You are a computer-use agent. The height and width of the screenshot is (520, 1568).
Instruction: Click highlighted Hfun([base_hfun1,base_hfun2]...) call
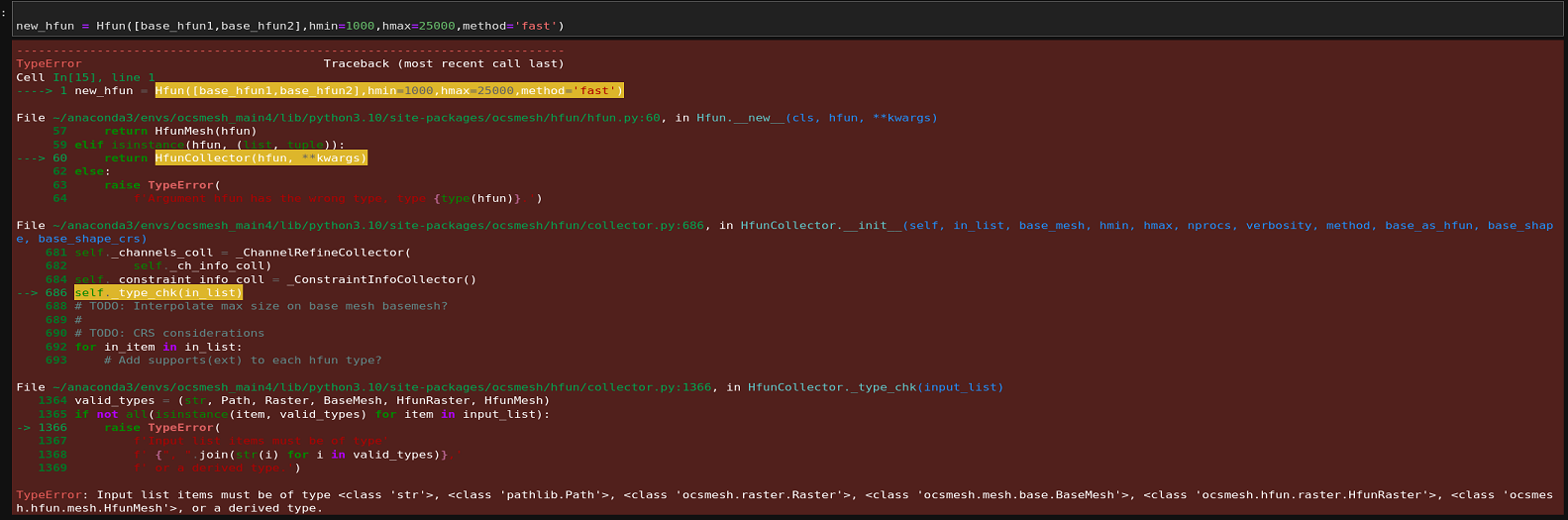(389, 91)
